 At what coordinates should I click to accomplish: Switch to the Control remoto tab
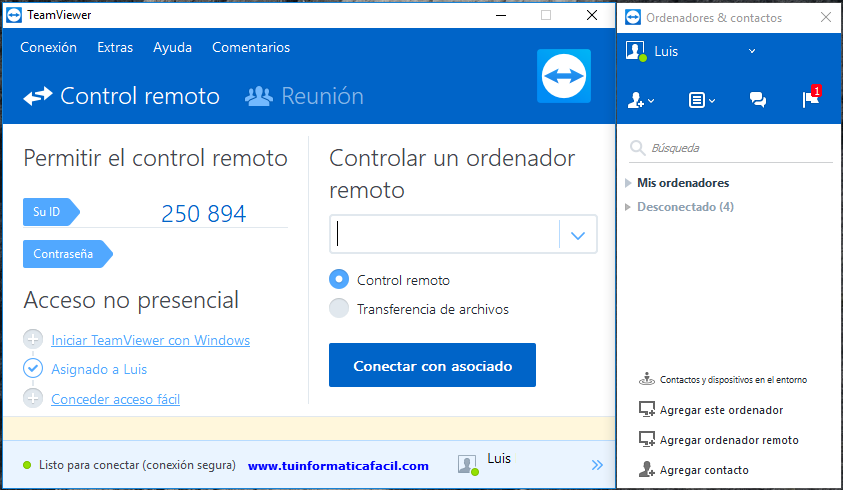click(122, 96)
